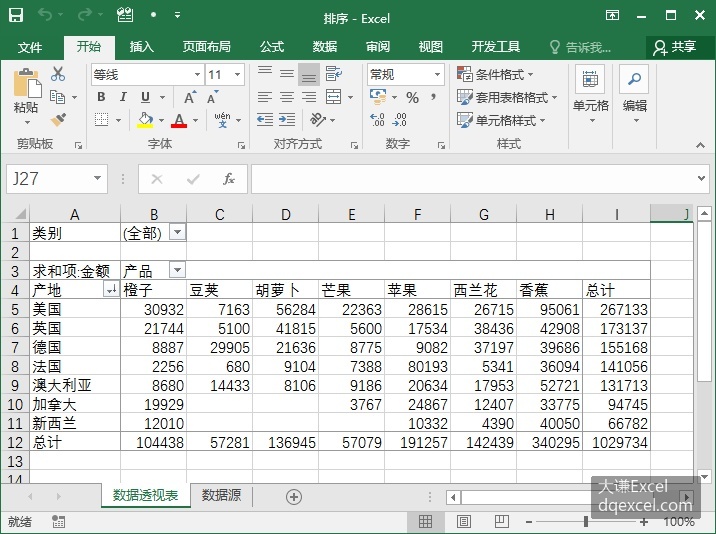Click the macro record status icon
Image resolution: width=716 pixels, height=534 pixels.
coord(58,521)
